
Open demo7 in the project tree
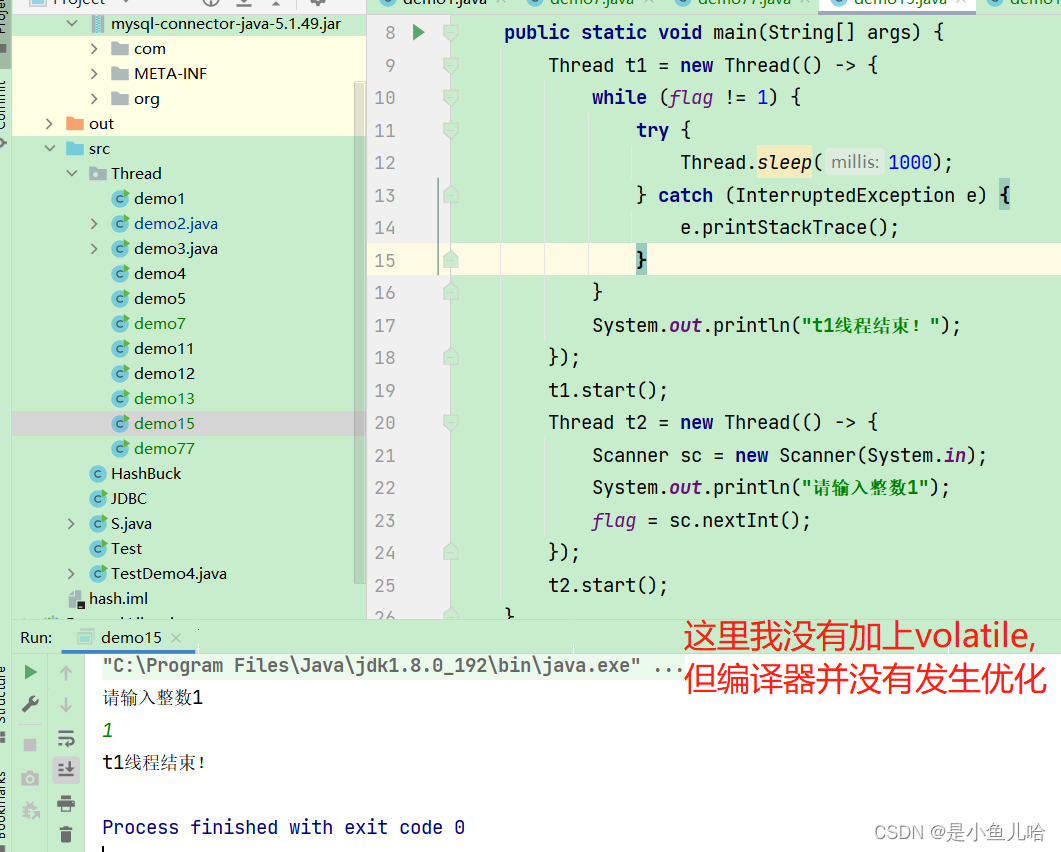pos(160,323)
